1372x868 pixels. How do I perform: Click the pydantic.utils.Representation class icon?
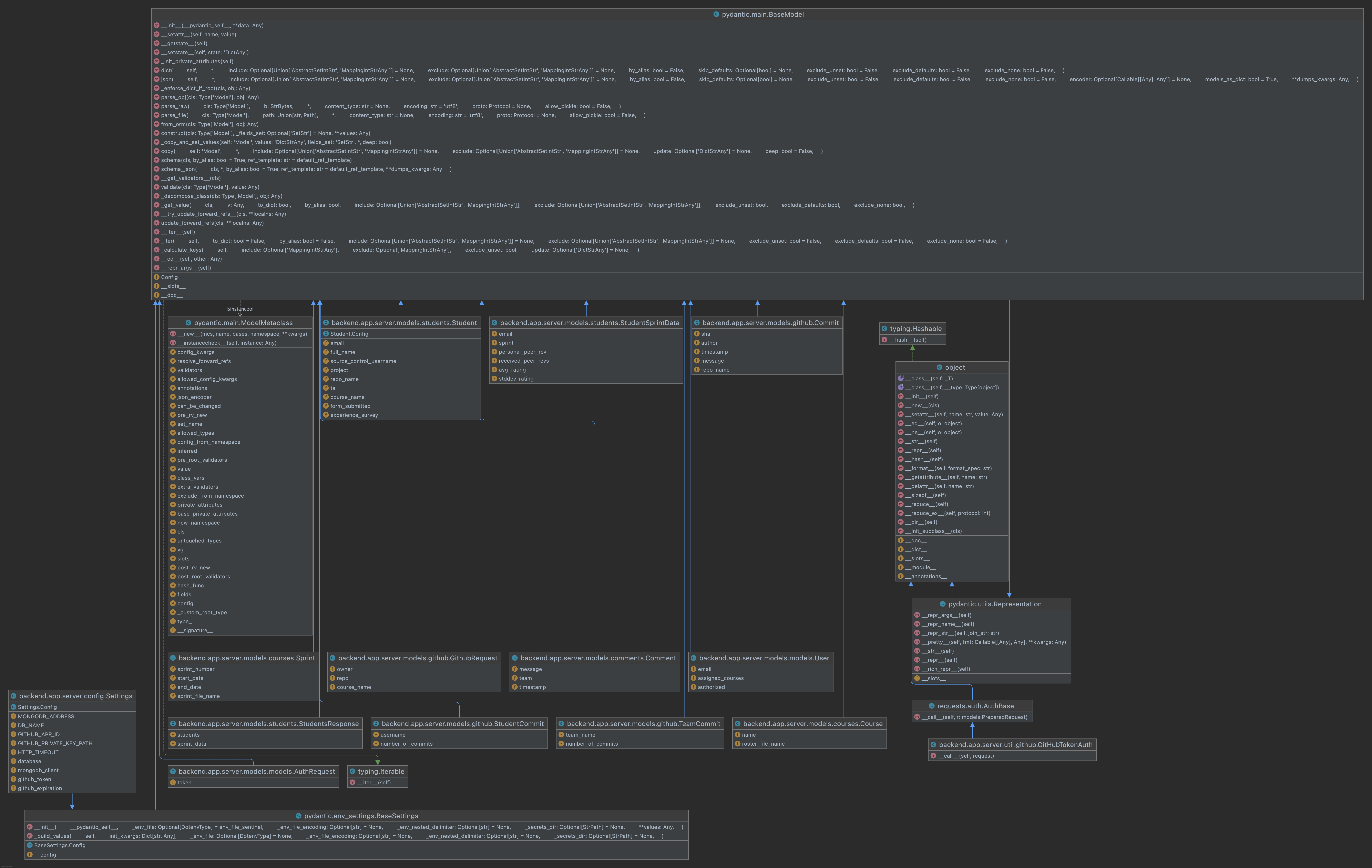pyautogui.click(x=943, y=604)
